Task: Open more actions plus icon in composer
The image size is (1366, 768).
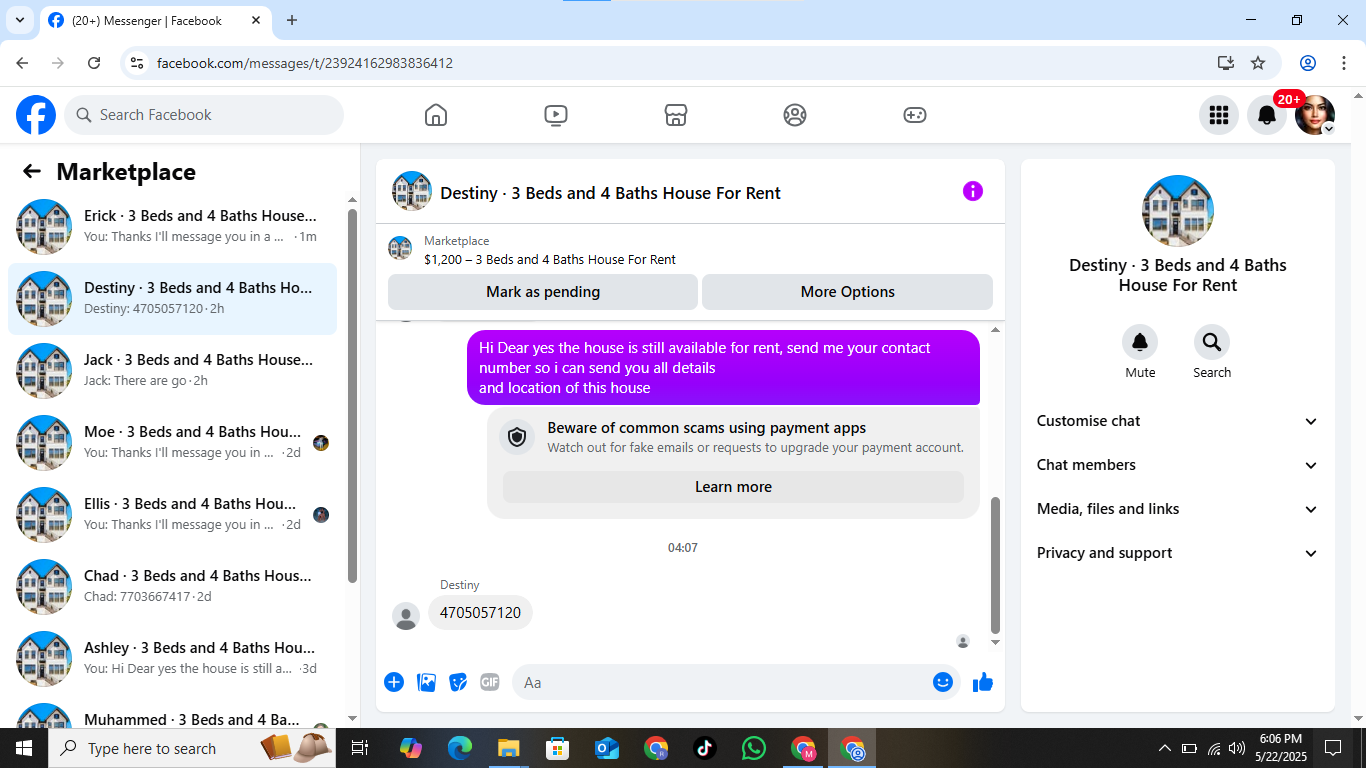Action: tap(394, 682)
